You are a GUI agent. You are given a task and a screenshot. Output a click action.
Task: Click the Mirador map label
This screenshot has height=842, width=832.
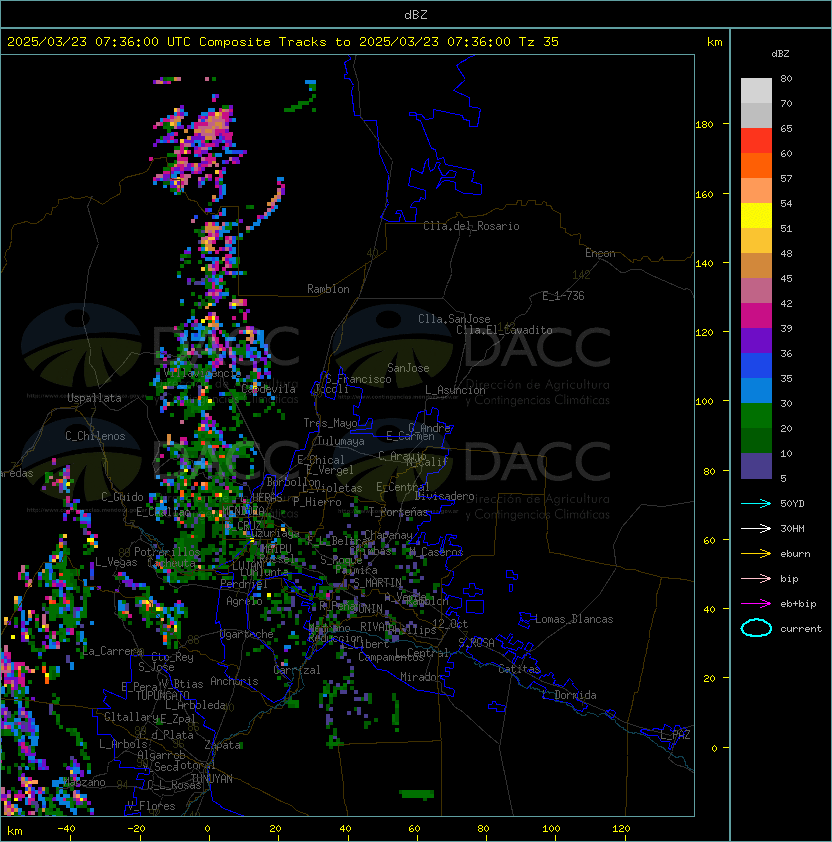tap(421, 677)
